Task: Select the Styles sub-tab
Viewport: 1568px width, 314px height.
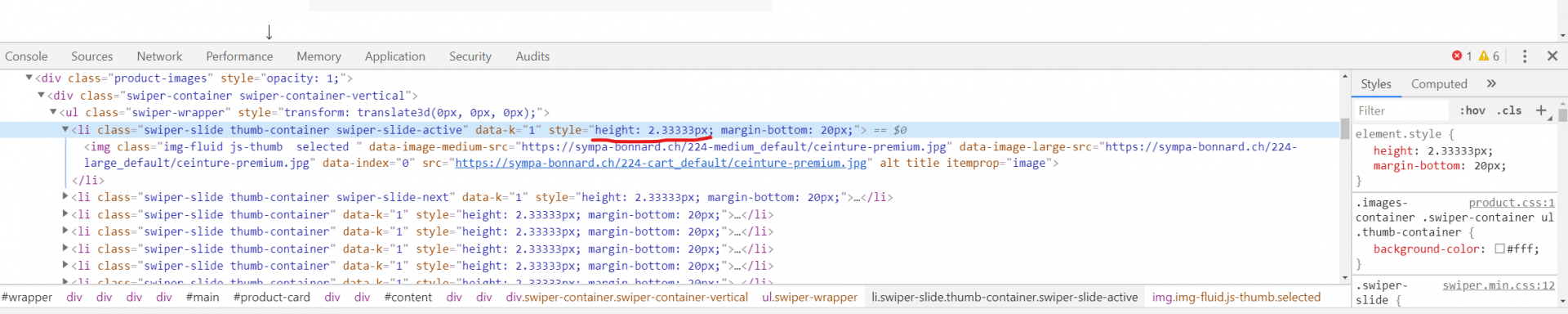Action: click(x=1376, y=84)
